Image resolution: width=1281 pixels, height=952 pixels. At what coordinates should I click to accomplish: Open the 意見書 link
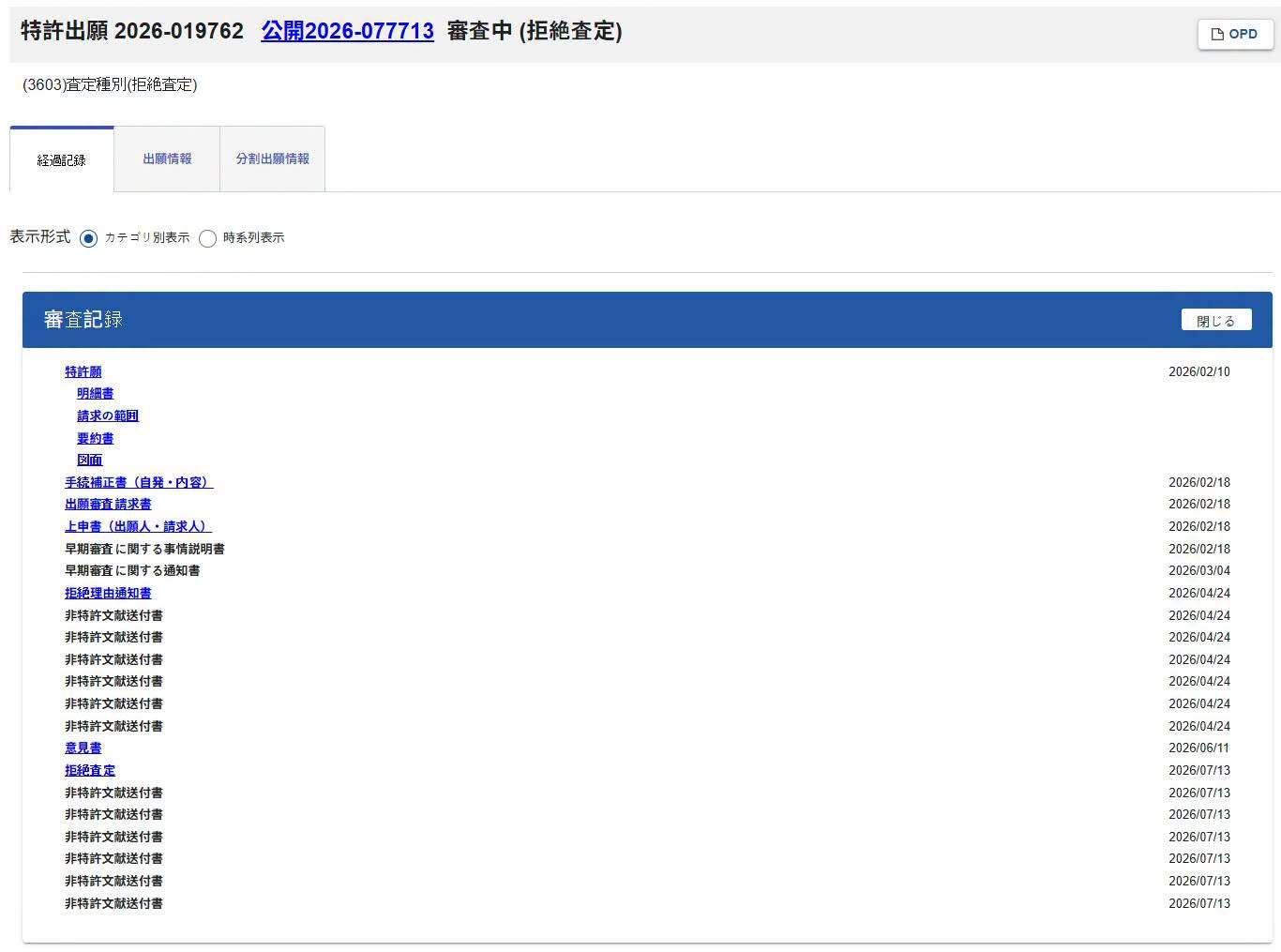coord(83,748)
